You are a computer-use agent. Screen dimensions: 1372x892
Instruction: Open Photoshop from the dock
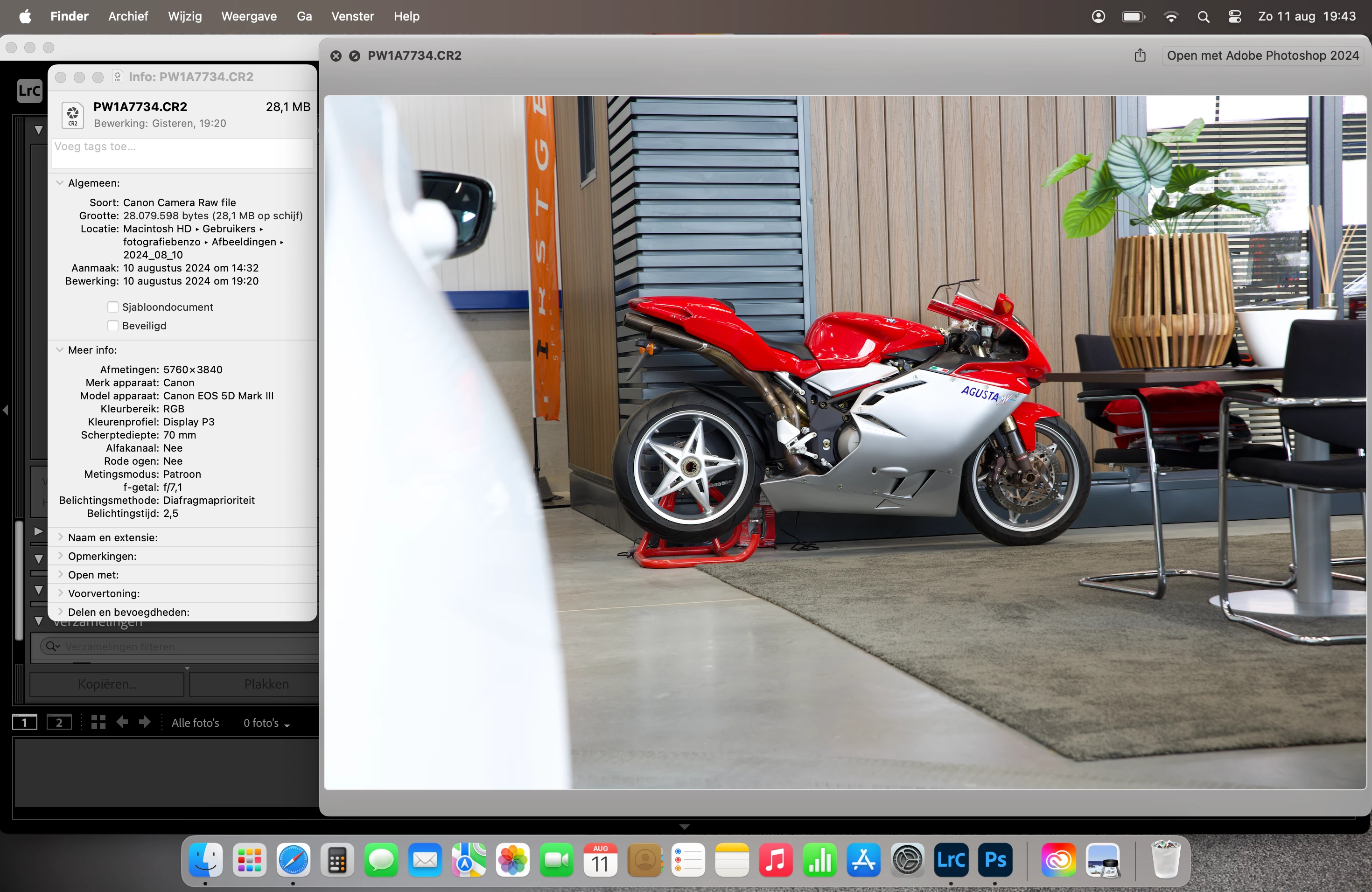click(995, 860)
